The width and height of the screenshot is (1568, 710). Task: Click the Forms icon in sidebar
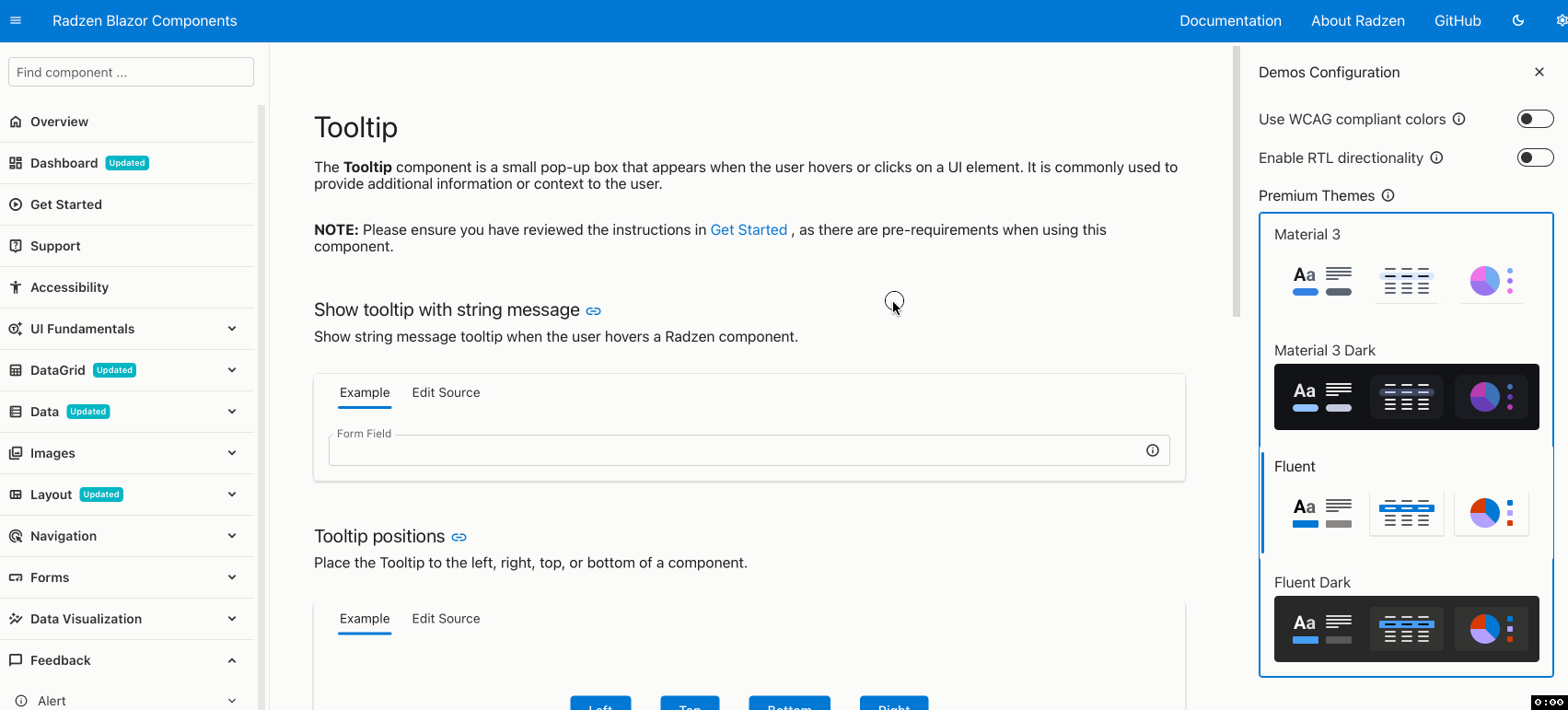[16, 577]
